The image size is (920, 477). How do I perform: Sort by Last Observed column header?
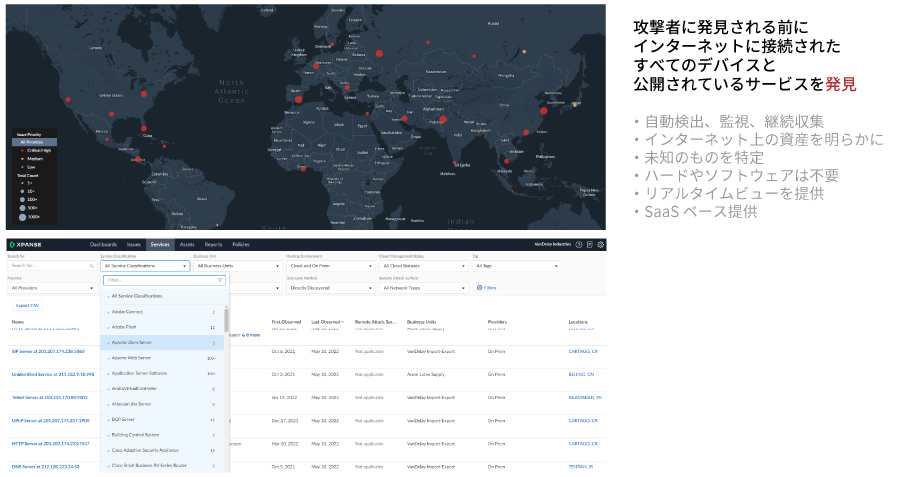tap(327, 322)
